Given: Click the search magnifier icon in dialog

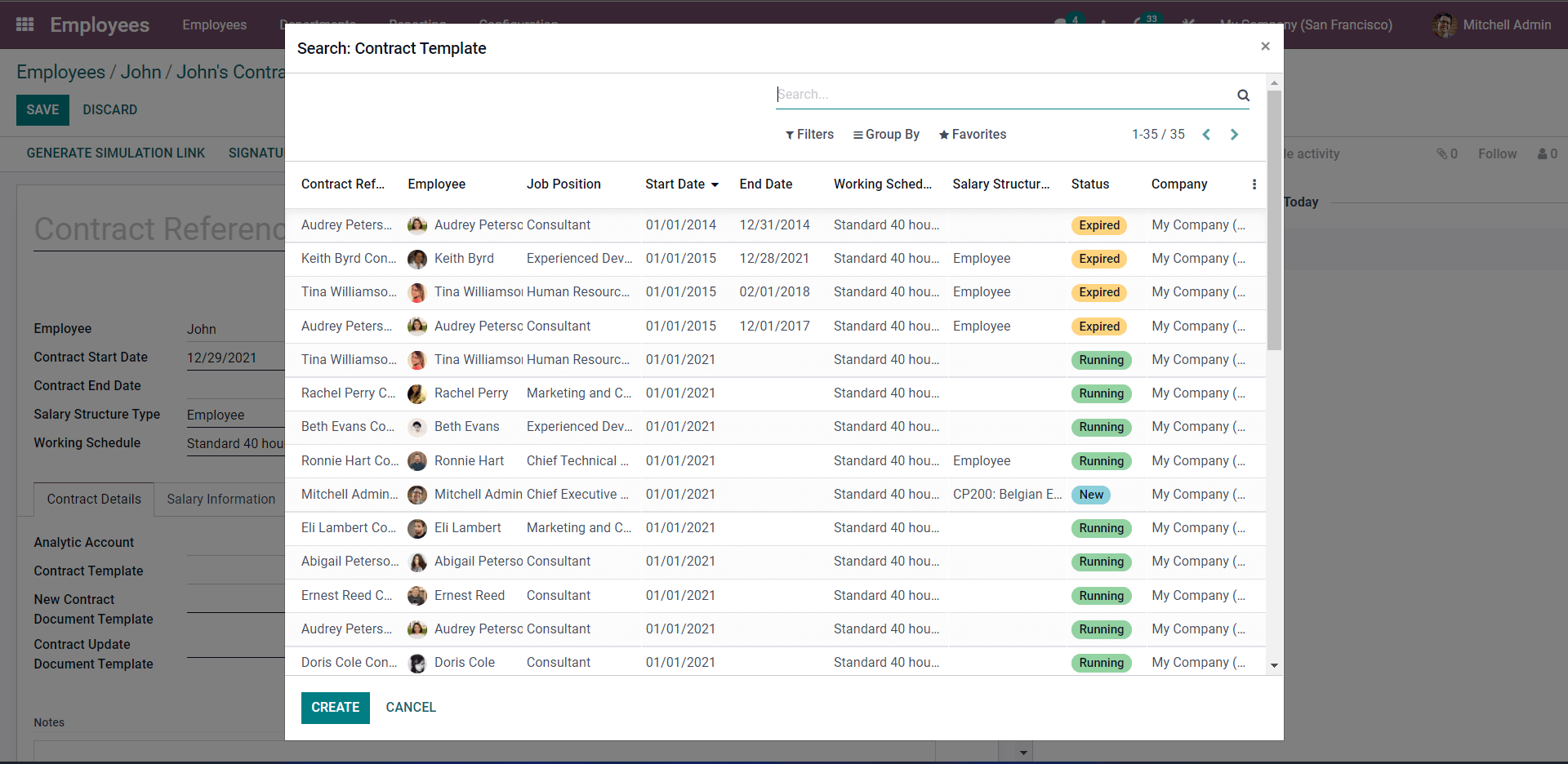Looking at the screenshot, I should (x=1243, y=95).
